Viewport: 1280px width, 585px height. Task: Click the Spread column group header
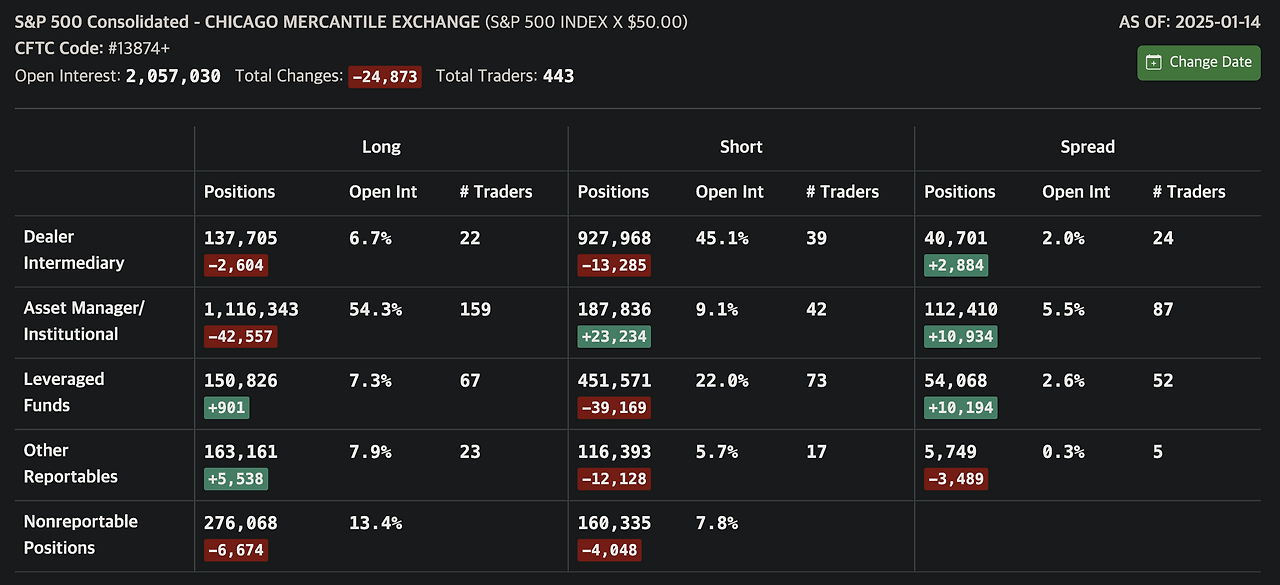1087,147
